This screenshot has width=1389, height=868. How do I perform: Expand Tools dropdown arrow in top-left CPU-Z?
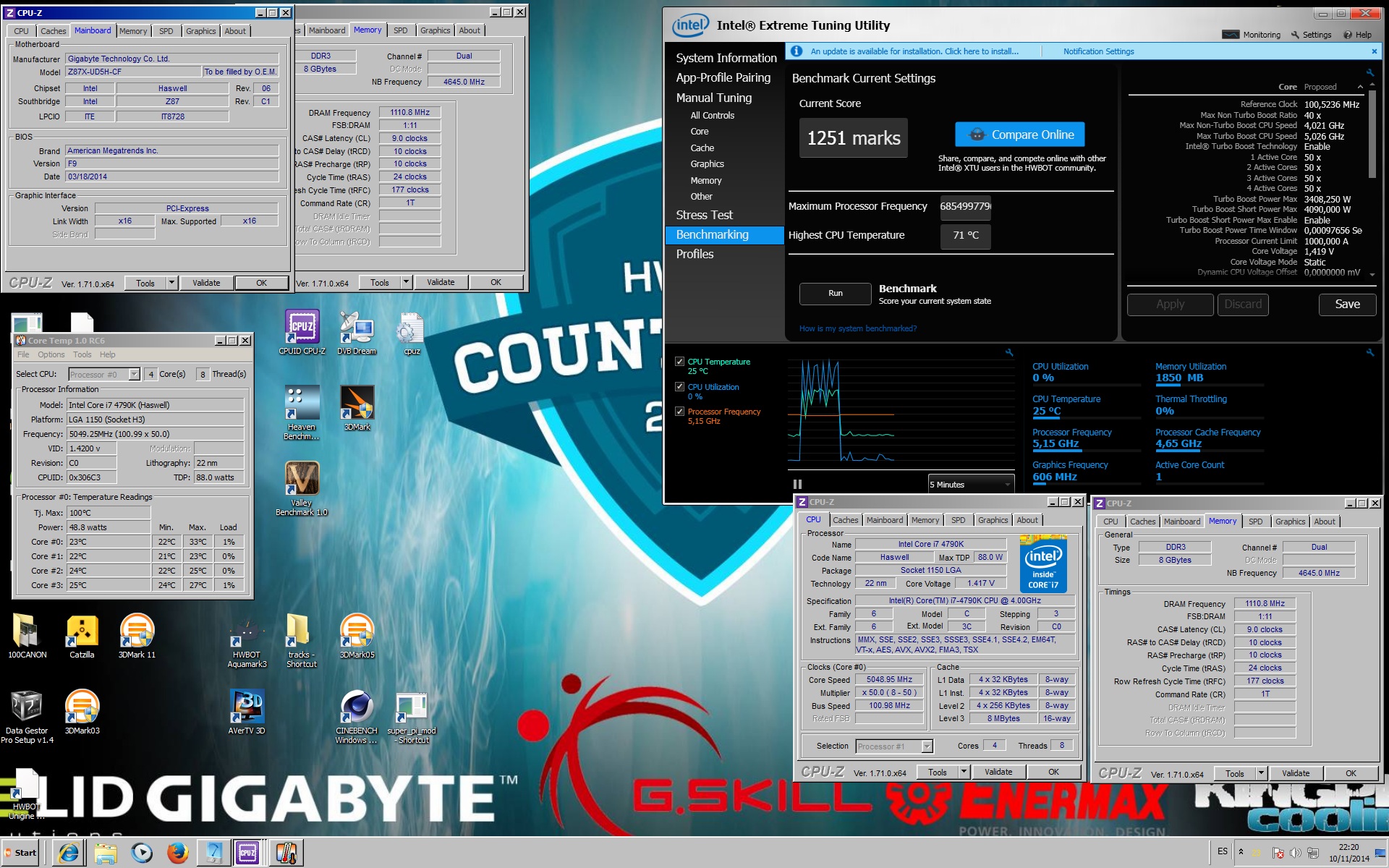(x=171, y=283)
